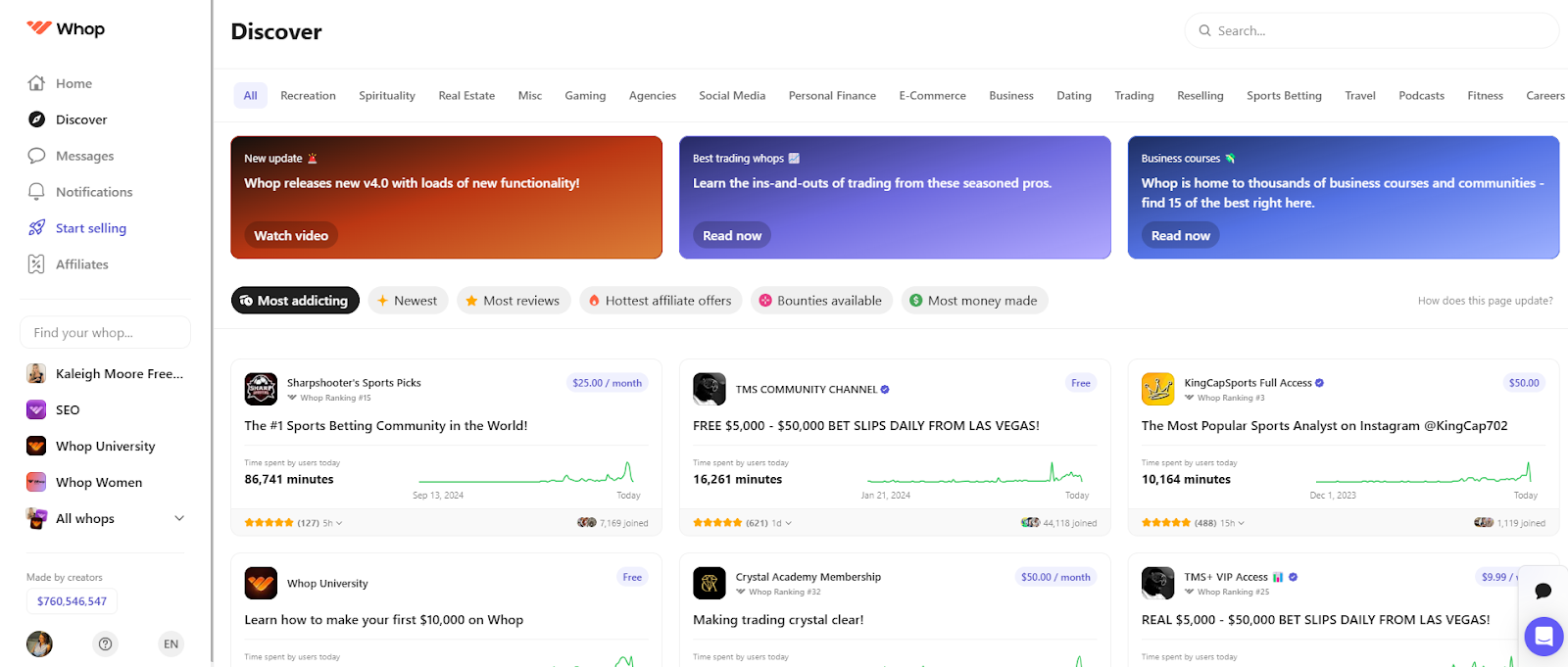Switch to the Fitness category
Screen dimensions: 1568x667
click(x=1485, y=95)
